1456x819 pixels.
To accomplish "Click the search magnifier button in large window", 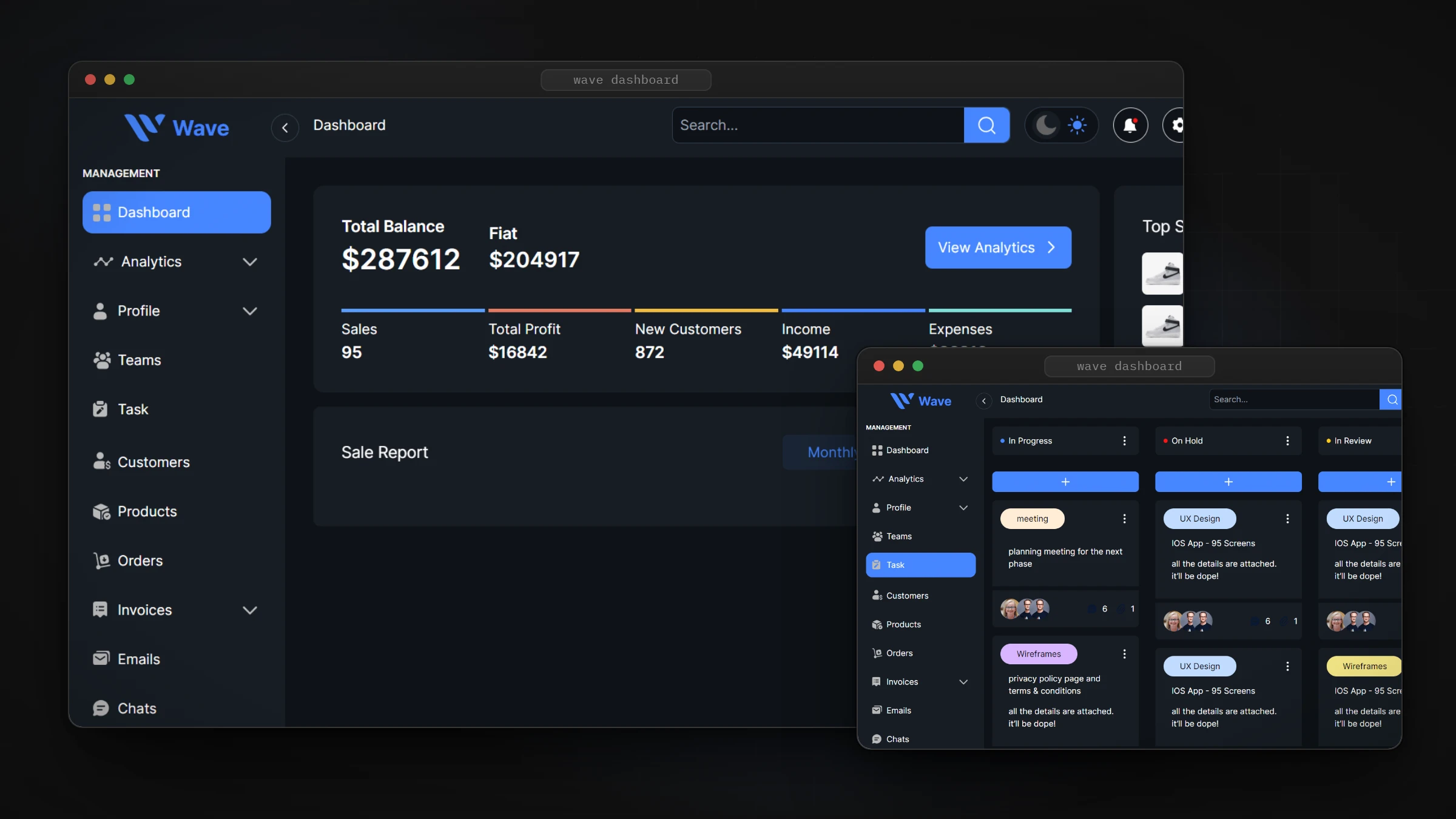I will [986, 125].
